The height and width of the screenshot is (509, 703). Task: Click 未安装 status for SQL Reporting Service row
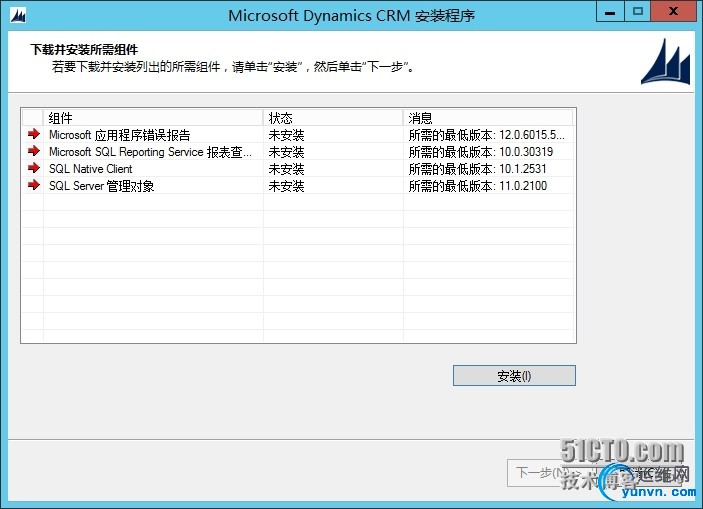pyautogui.click(x=286, y=152)
